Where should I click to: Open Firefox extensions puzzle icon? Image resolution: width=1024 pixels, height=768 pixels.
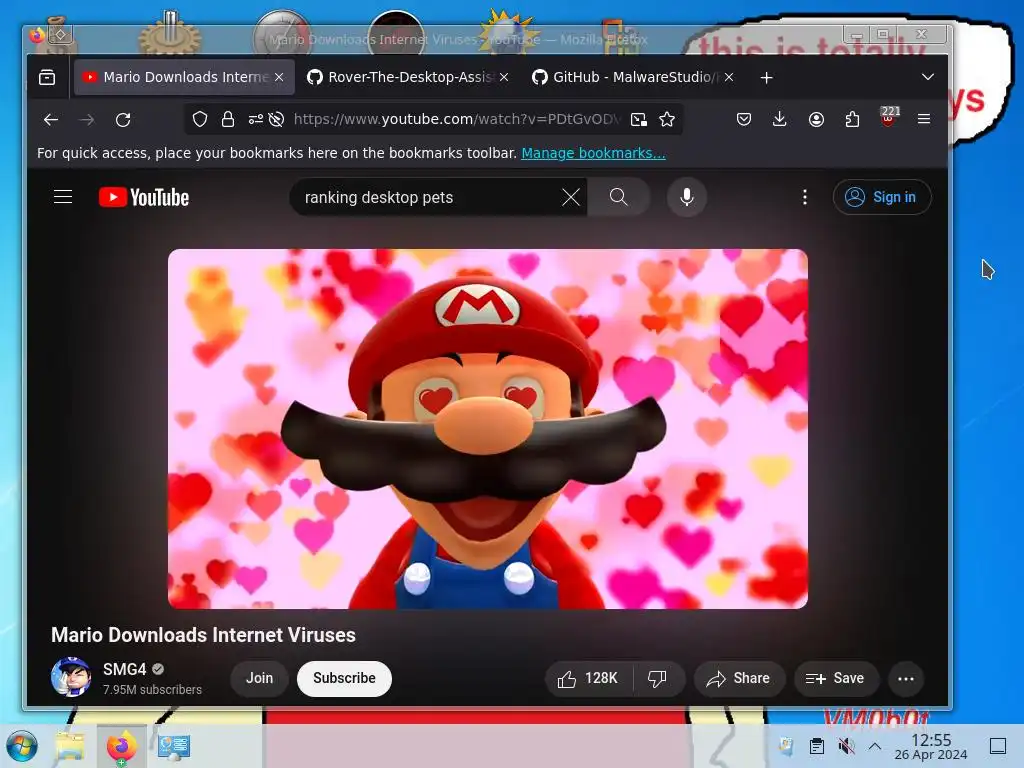(x=852, y=119)
